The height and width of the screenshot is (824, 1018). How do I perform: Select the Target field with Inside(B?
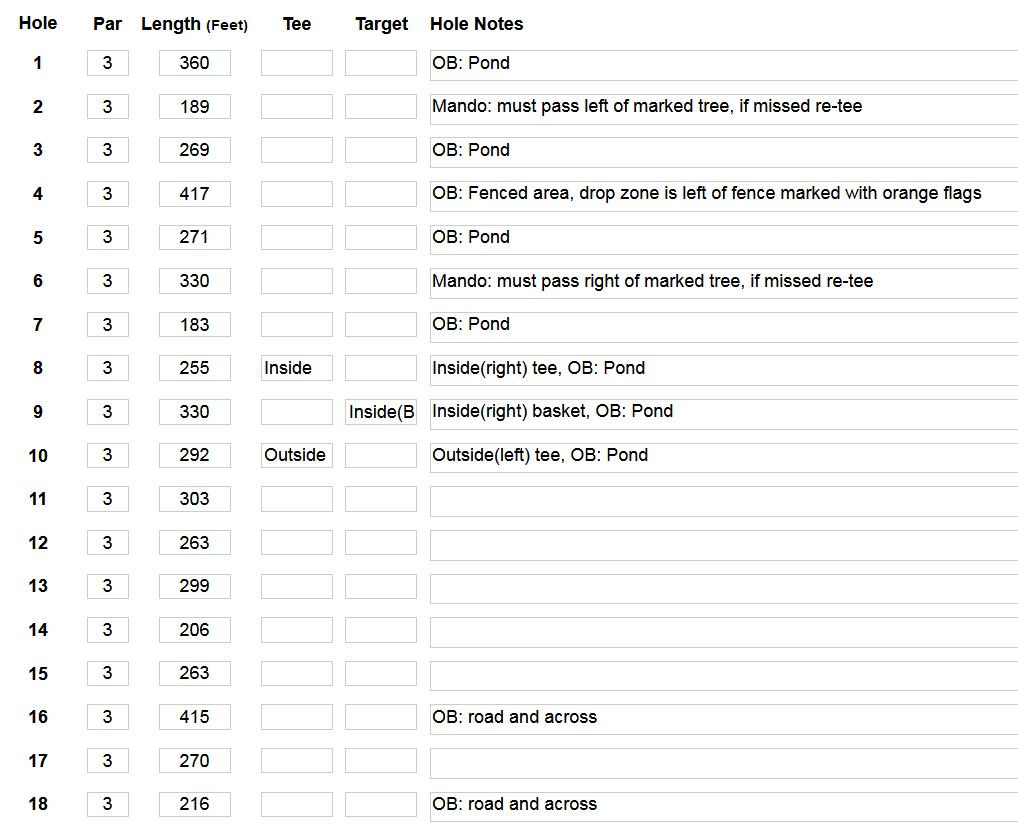point(380,412)
